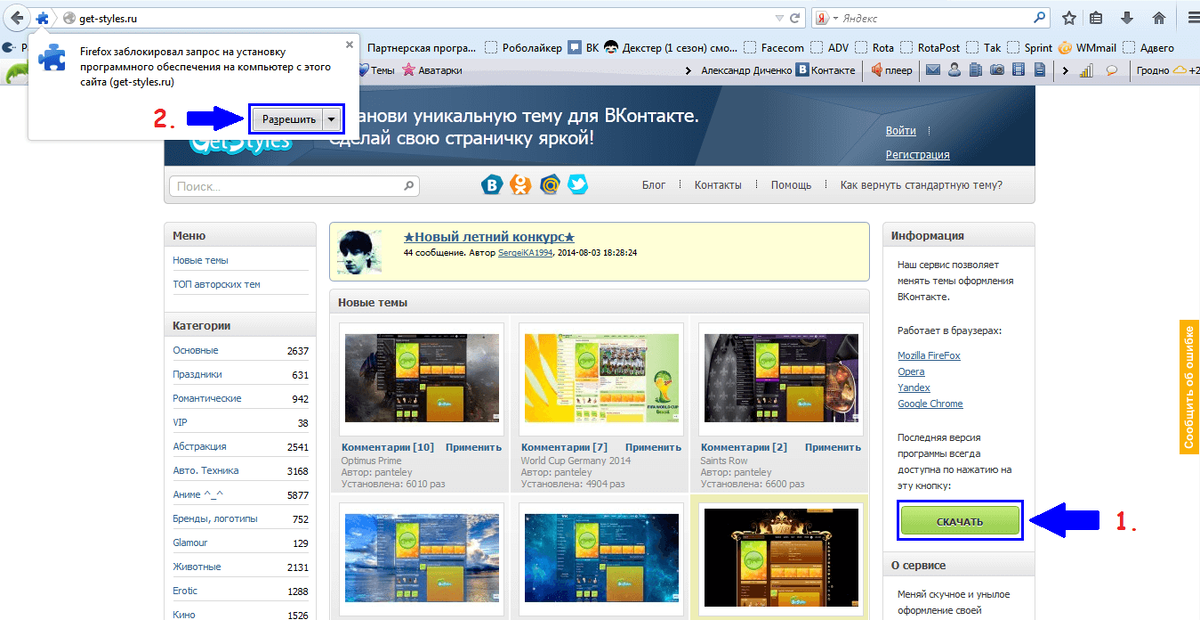The width and height of the screenshot is (1200, 620).
Task: Open the WMmail bookmark
Action: (1087, 47)
